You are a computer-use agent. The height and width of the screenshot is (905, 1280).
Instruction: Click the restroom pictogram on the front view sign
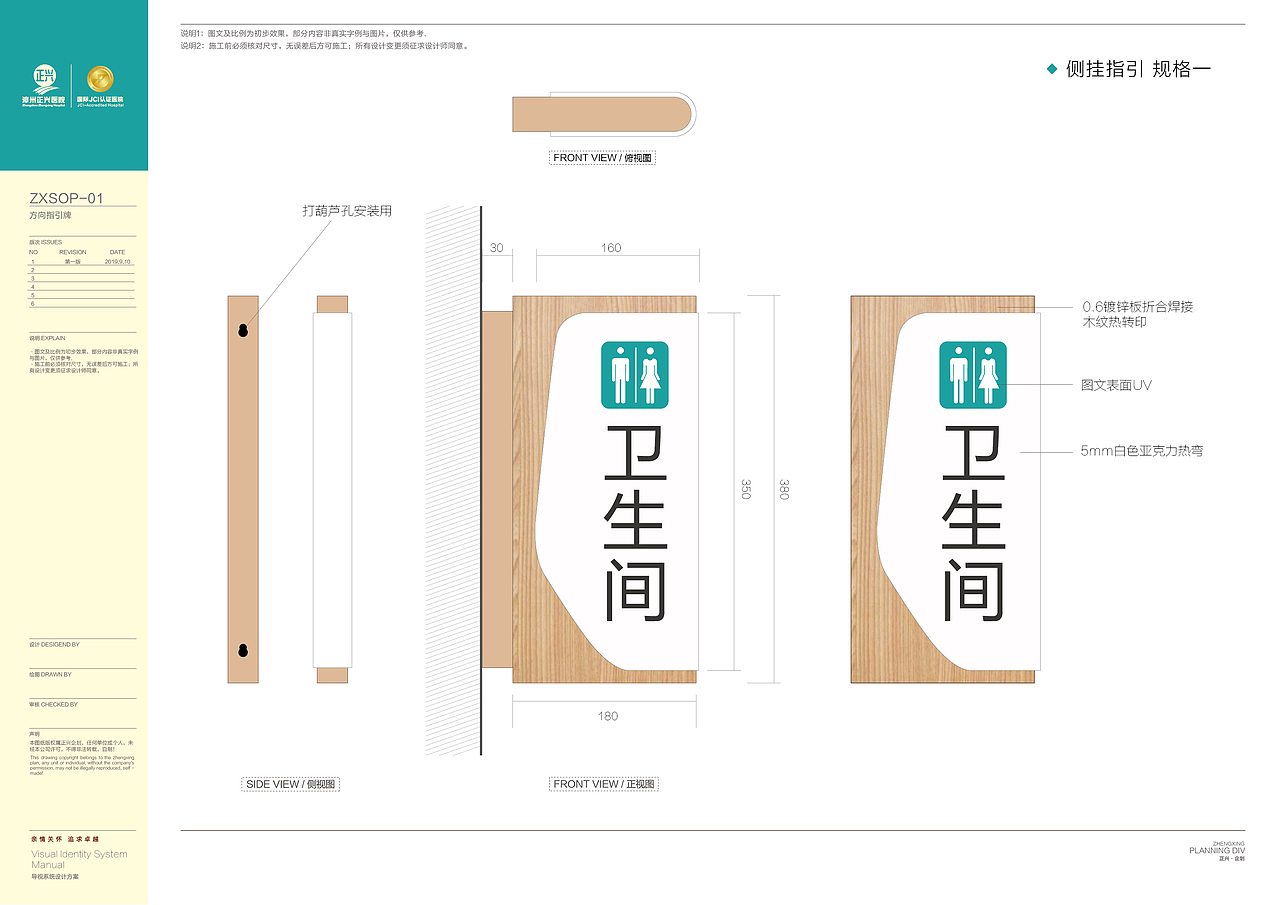(635, 375)
